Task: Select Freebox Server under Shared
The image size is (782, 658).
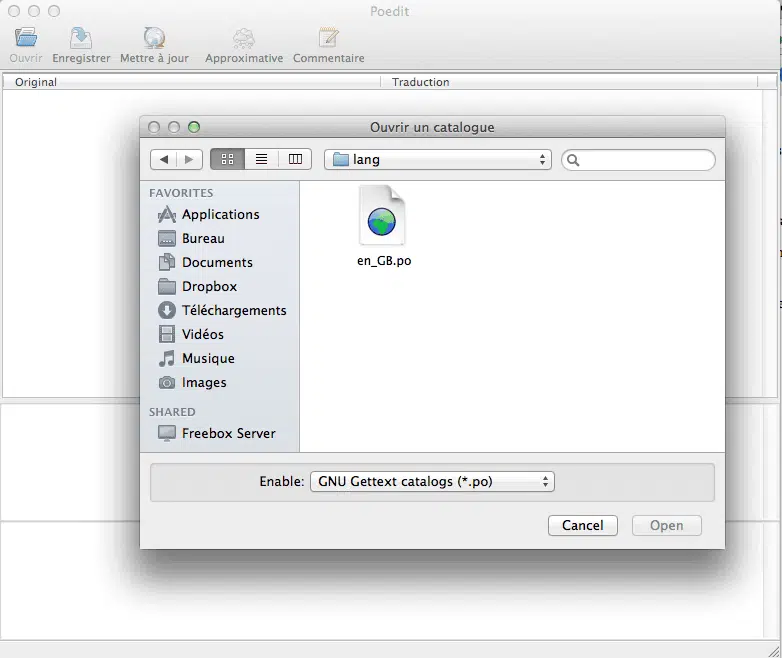Action: click(x=228, y=433)
